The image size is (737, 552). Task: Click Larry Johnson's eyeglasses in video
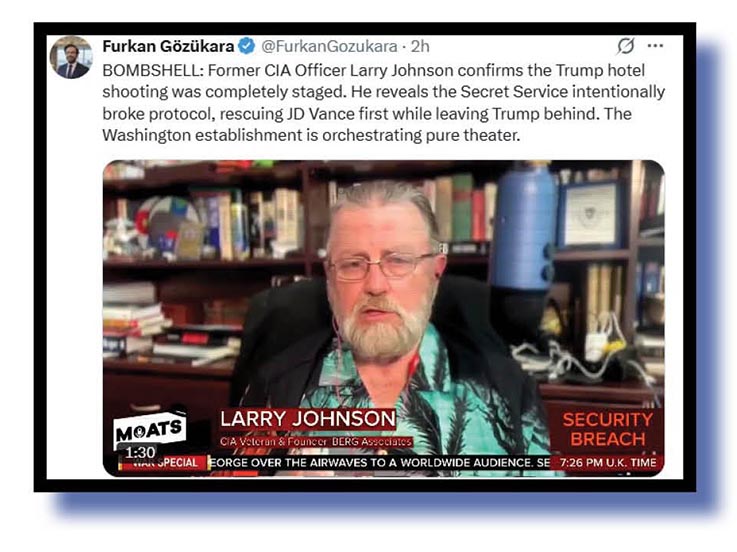383,266
